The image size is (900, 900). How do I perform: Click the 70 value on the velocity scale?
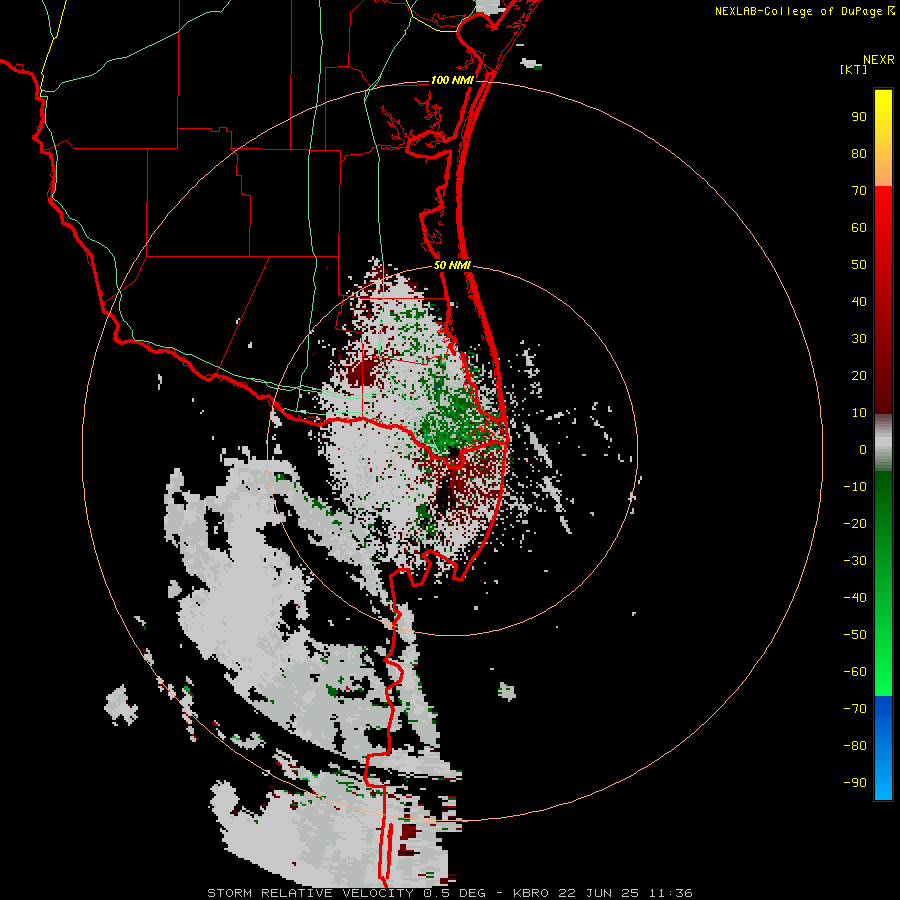tap(859, 191)
